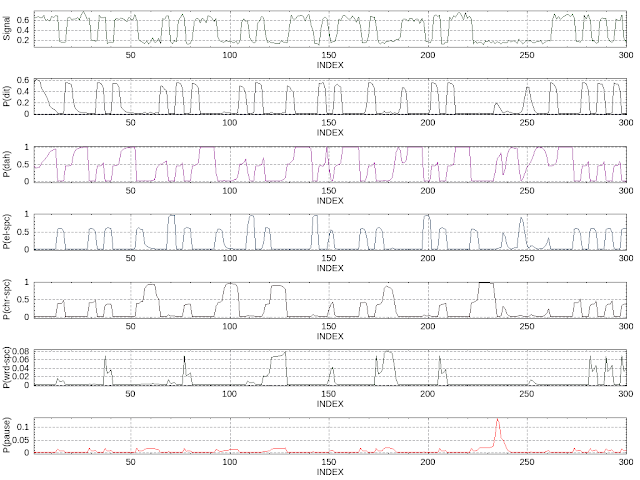Click the 0.5 tick on the P(el-spc) axis
The image size is (640, 480).
[24, 232]
